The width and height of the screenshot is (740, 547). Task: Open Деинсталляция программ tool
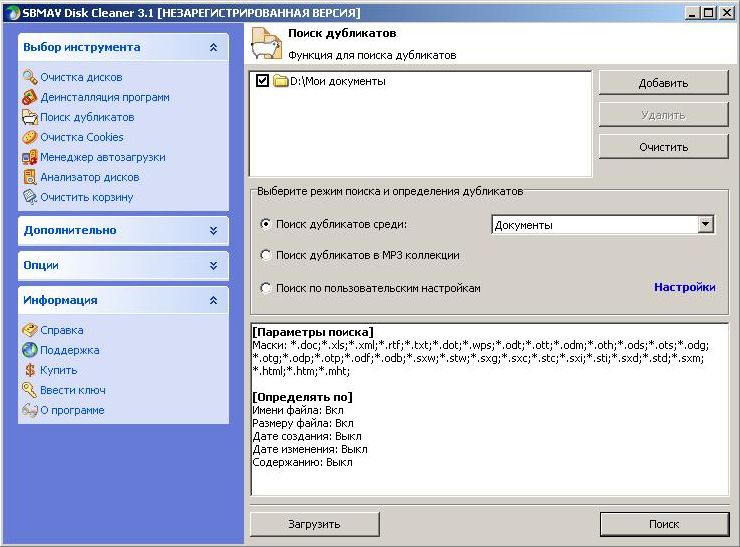105,97
